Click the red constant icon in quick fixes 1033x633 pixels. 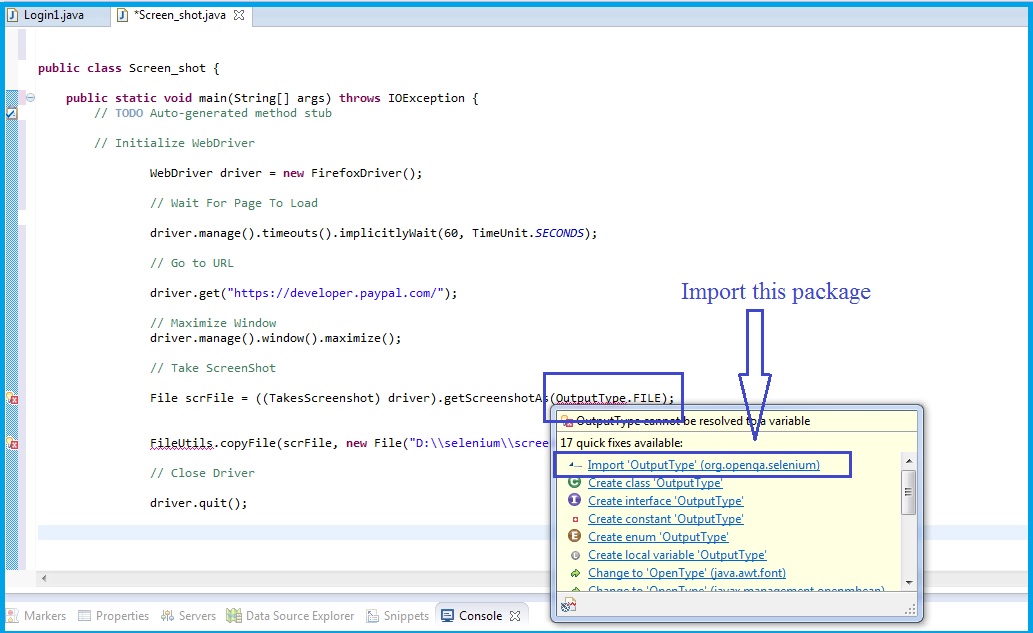pyautogui.click(x=575, y=520)
